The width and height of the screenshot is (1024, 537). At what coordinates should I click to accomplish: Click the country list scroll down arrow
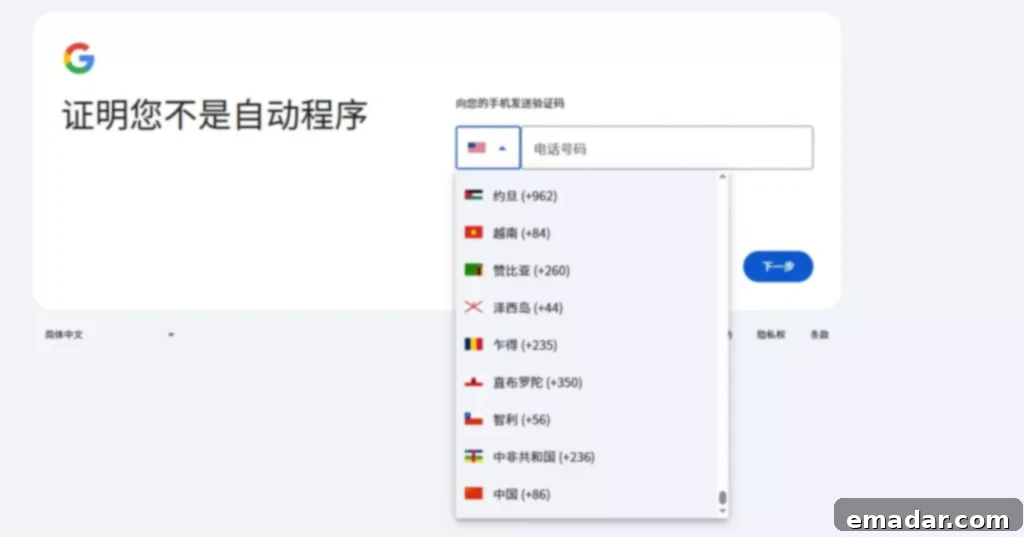click(722, 512)
